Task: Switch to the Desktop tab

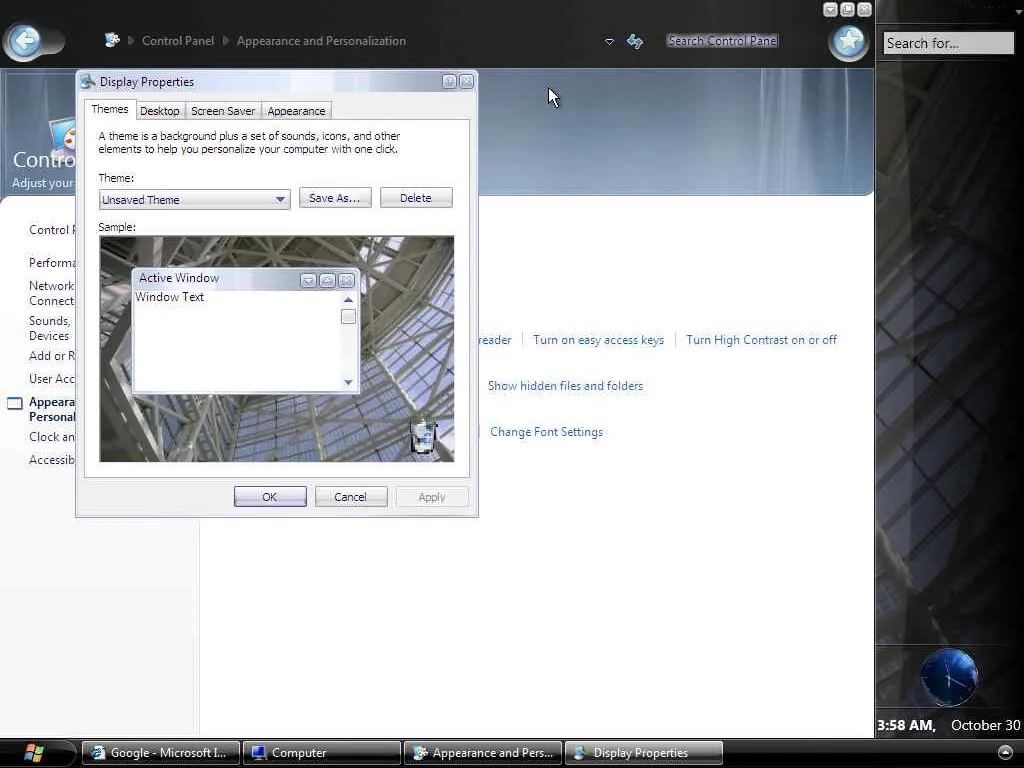Action: tap(160, 111)
